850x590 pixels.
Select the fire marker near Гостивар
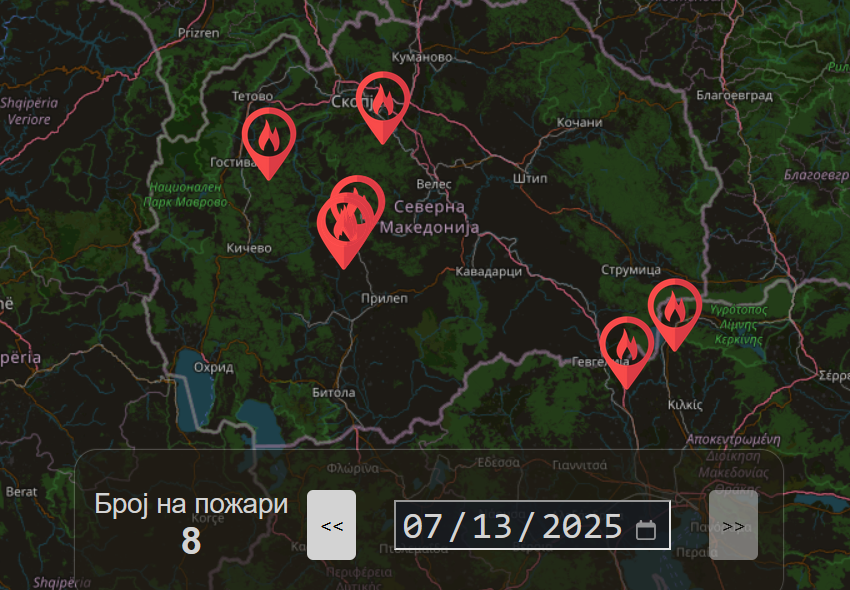coord(268,139)
